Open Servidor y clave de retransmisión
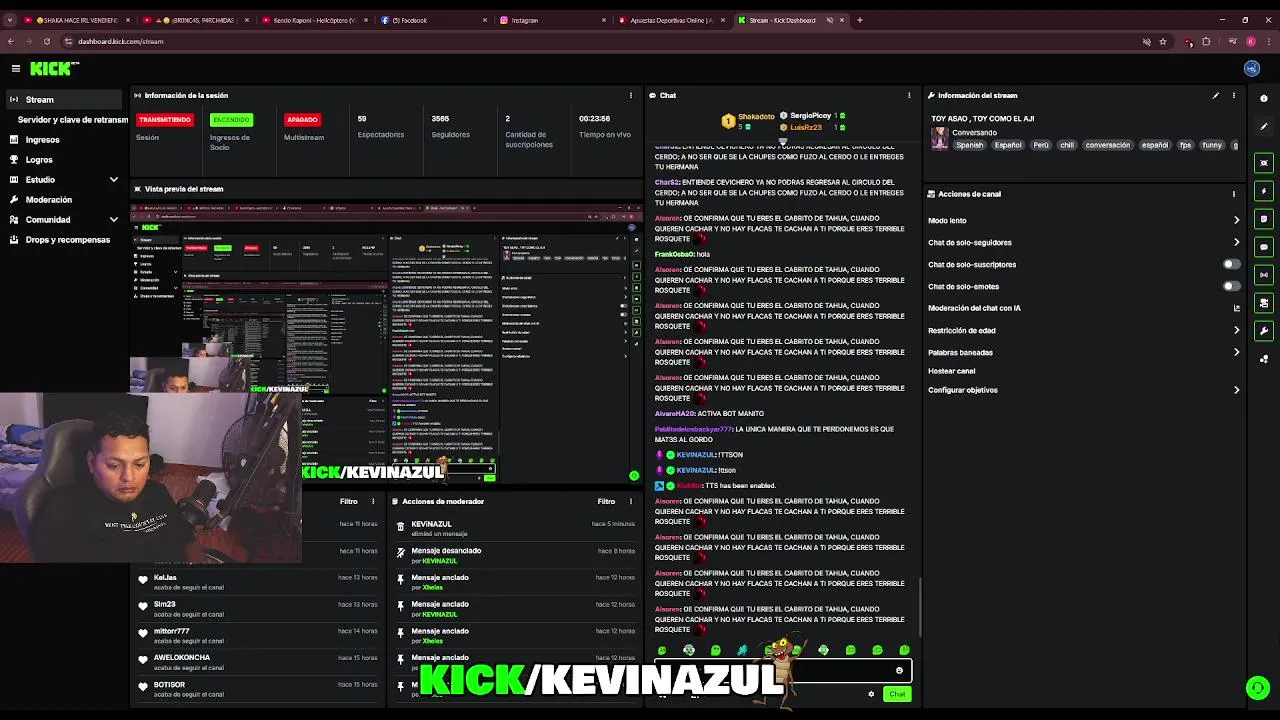The width and height of the screenshot is (1280, 720). coord(72,119)
